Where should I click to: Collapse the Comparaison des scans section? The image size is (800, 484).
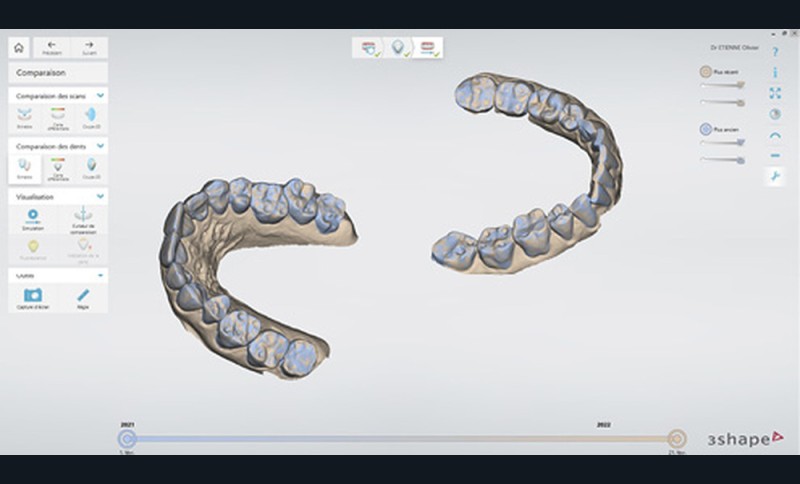101,96
